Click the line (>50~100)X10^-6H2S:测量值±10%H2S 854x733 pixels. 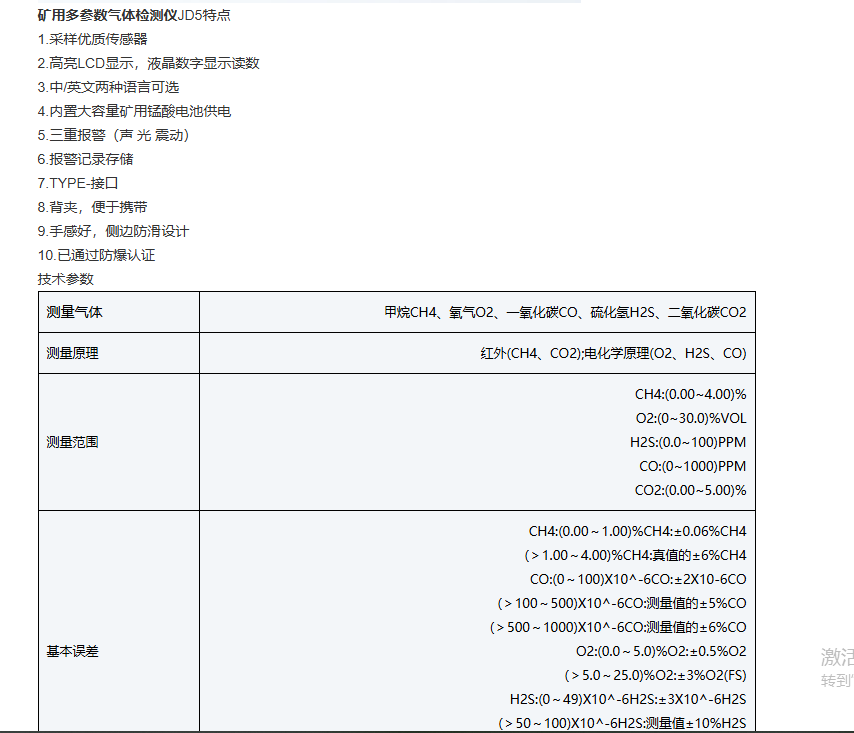point(622,723)
